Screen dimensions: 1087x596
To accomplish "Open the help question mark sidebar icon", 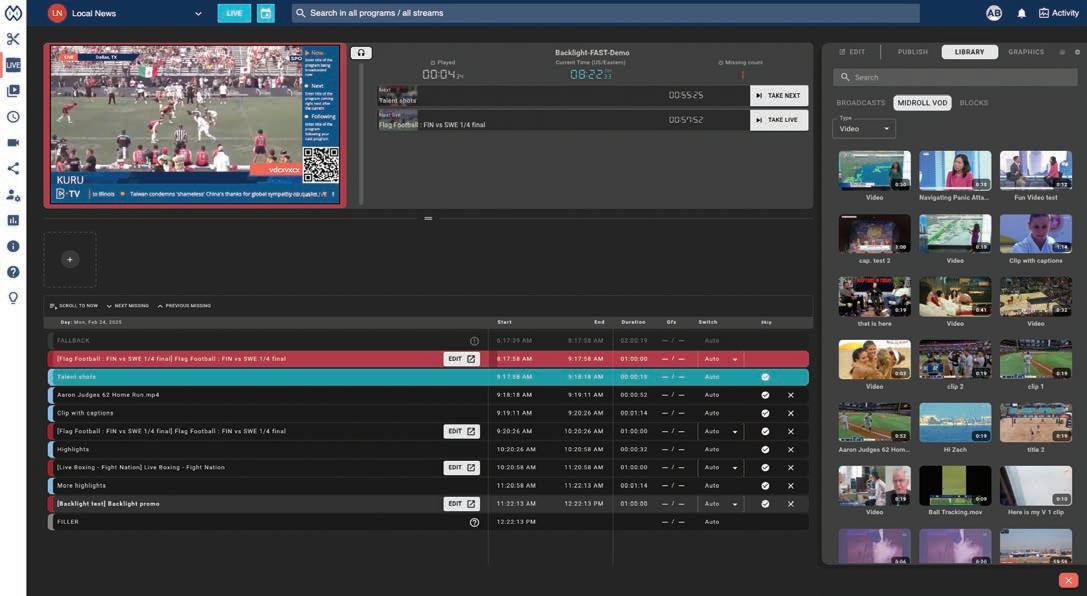I will (13, 272).
